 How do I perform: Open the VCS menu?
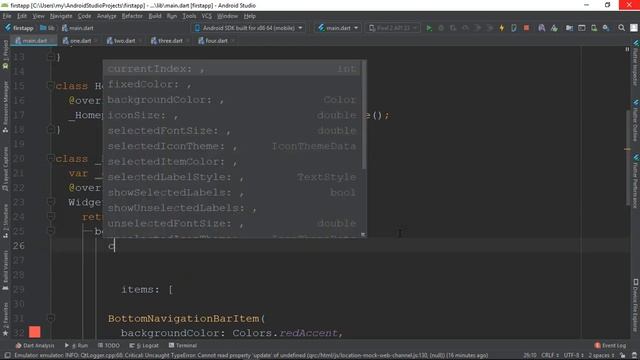click(x=207, y=16)
